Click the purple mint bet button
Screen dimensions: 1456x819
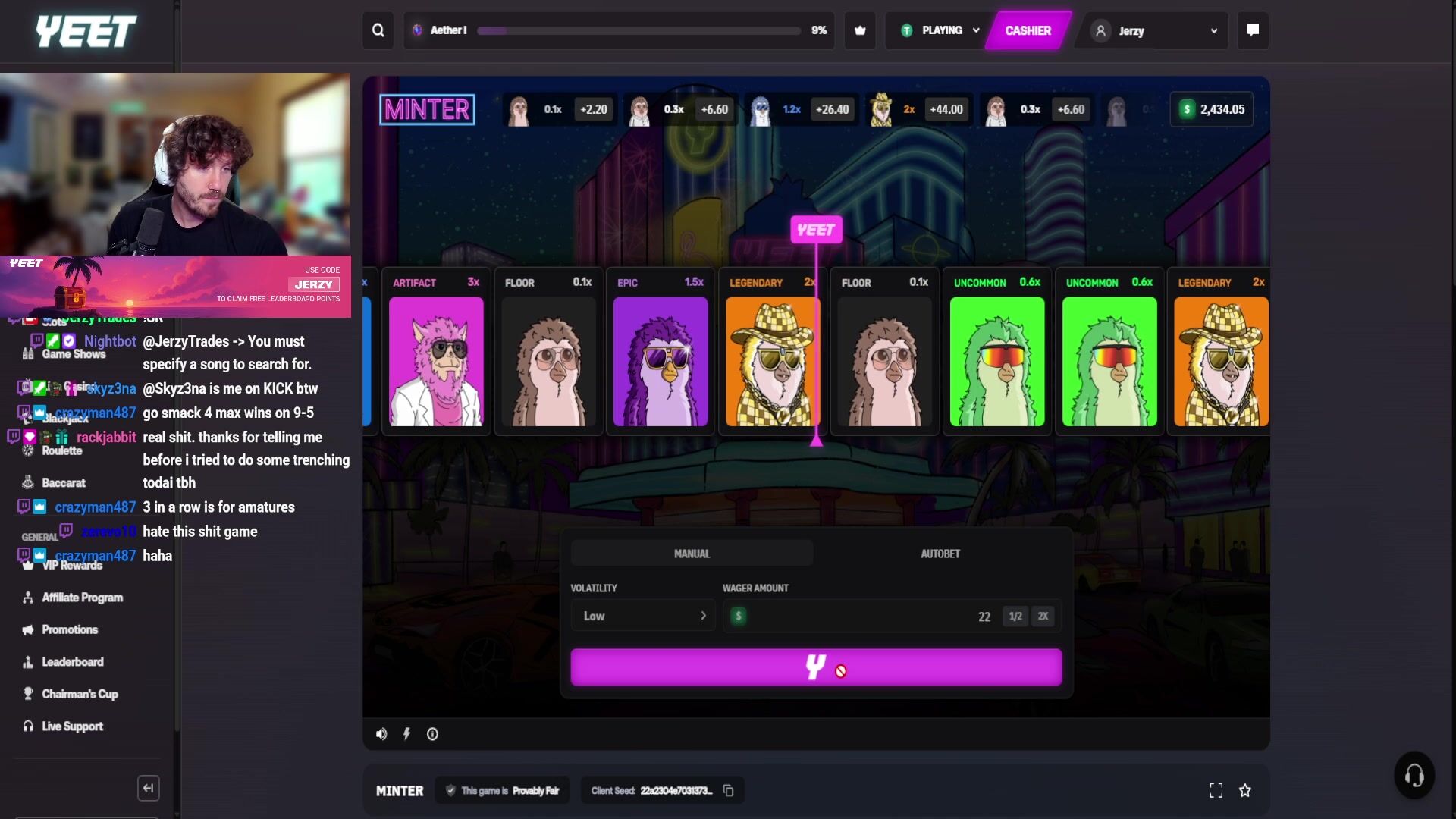[x=816, y=667]
